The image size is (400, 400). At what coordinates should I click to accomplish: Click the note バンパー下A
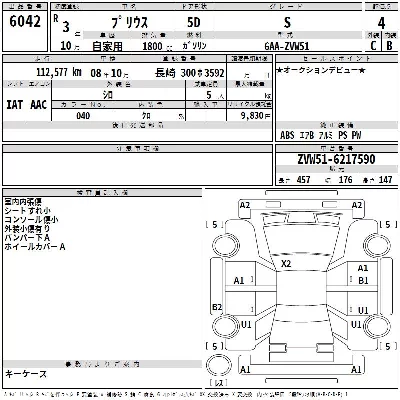27,238
